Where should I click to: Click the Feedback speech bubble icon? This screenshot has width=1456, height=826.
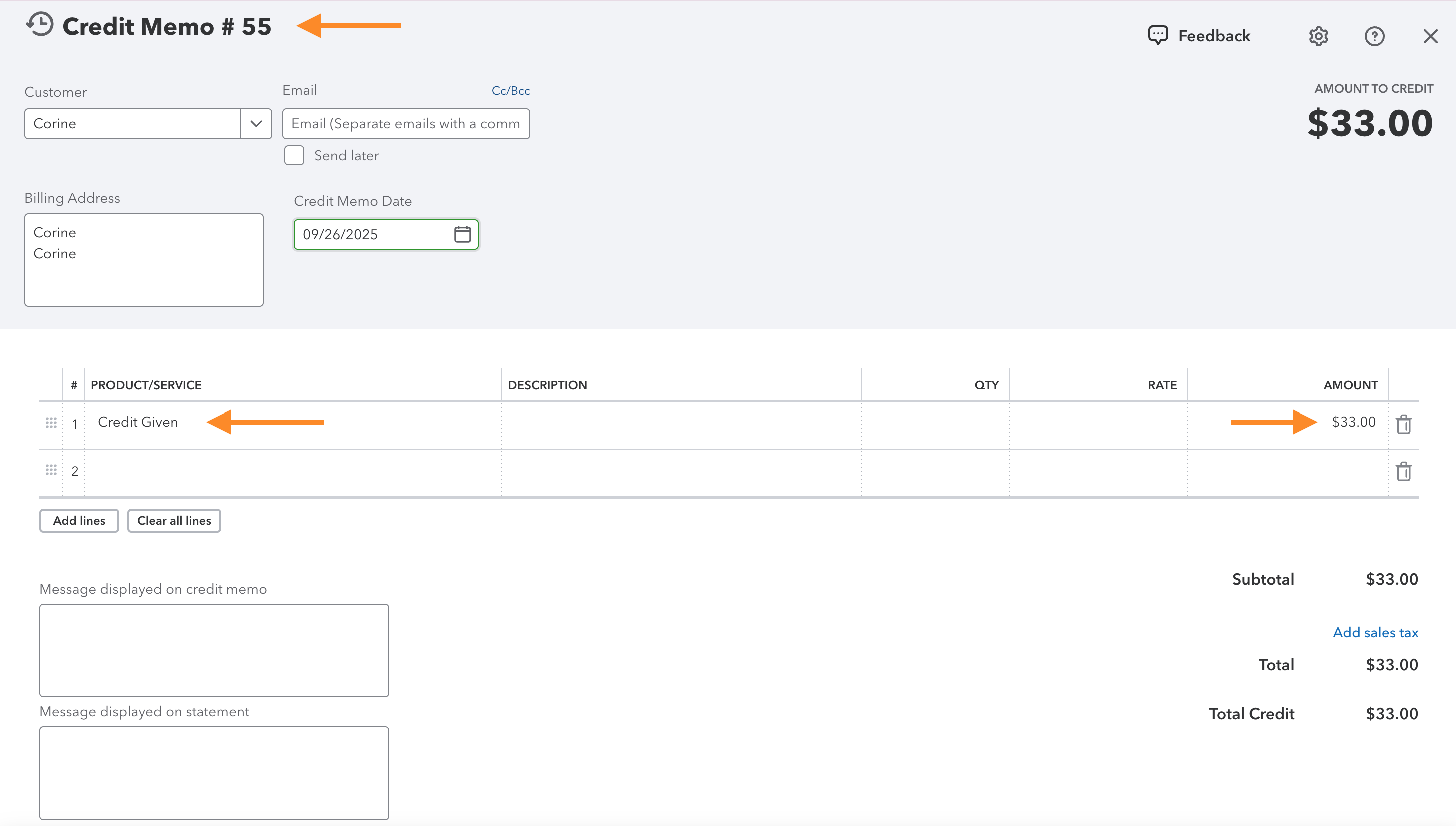point(1158,35)
